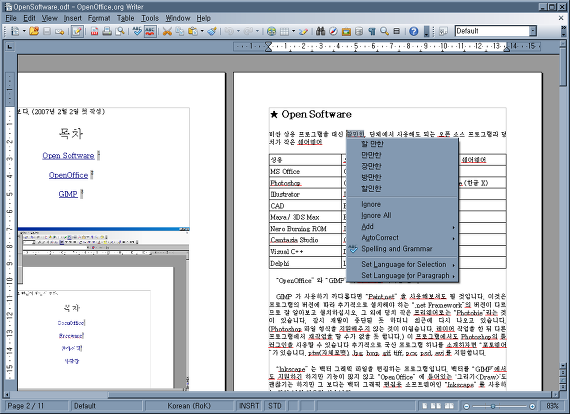Follow the Open Software link in contents

tap(68, 156)
